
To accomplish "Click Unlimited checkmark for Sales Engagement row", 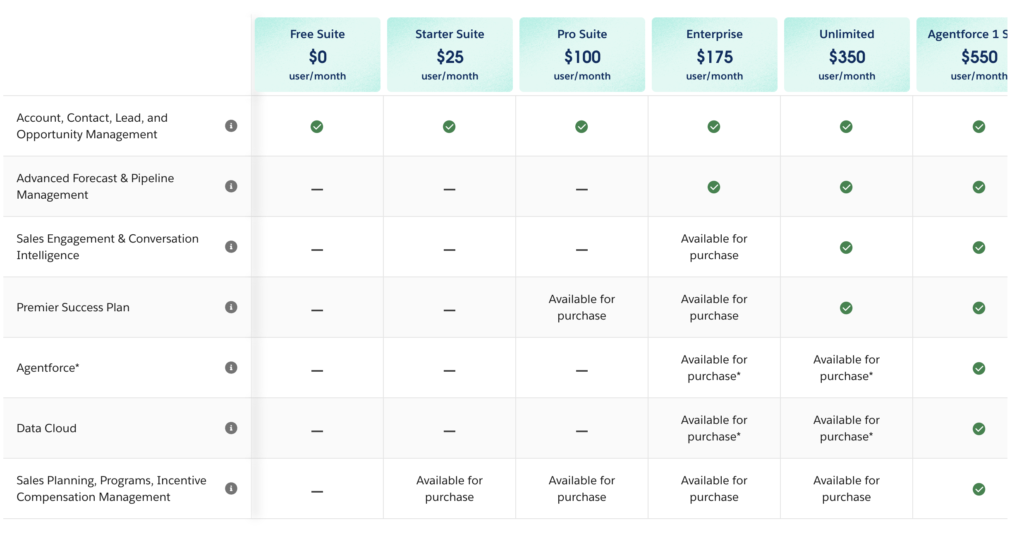I will (846, 247).
